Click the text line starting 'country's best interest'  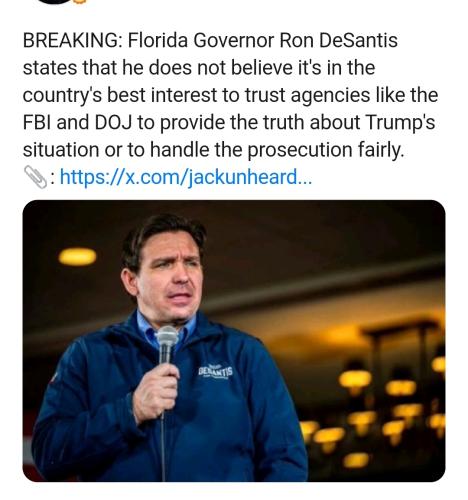pyautogui.click(x=230, y=95)
